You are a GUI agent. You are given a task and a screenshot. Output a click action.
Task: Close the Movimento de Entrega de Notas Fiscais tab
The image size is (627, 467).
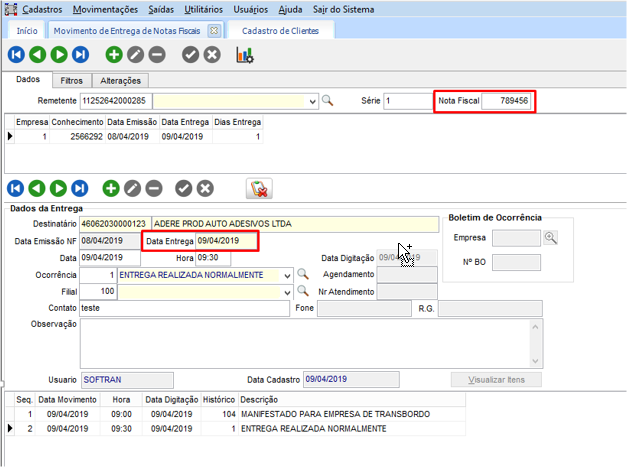pos(213,31)
